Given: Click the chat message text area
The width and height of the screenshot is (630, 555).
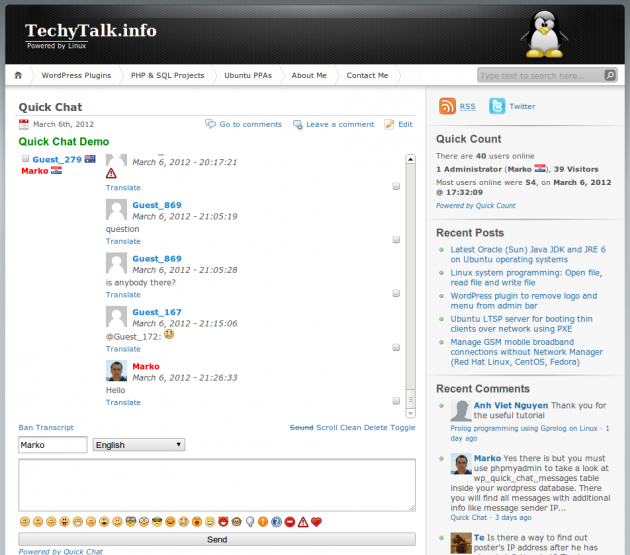Looking at the screenshot, I should point(217,485).
